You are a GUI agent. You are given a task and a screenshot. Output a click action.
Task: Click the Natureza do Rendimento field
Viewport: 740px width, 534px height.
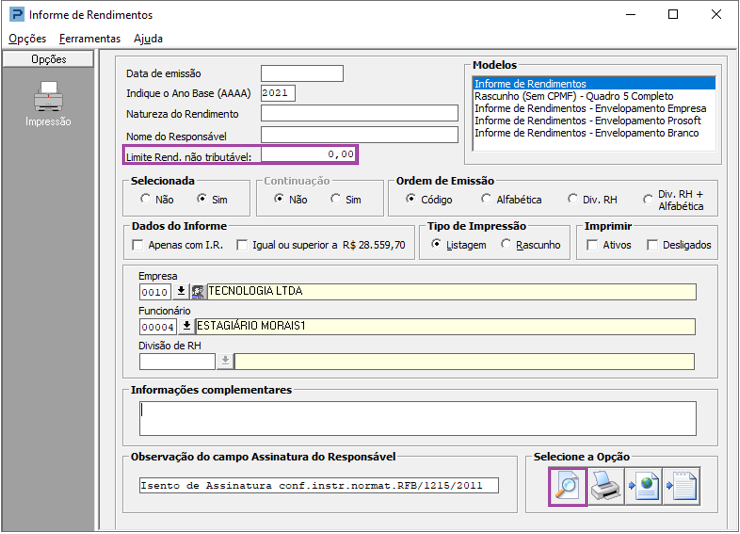359,113
